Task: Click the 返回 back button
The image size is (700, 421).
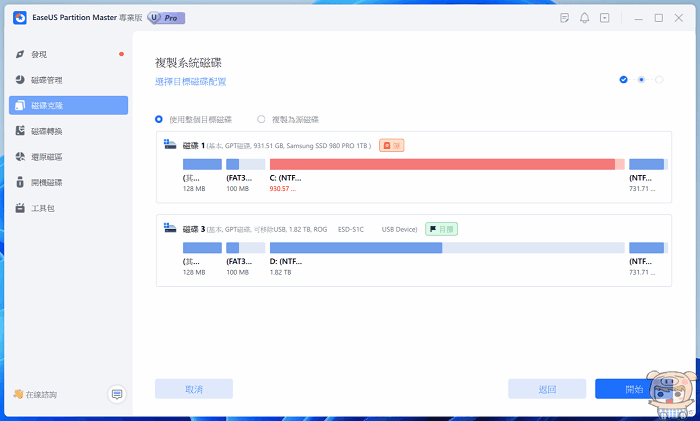Action: pos(547,389)
